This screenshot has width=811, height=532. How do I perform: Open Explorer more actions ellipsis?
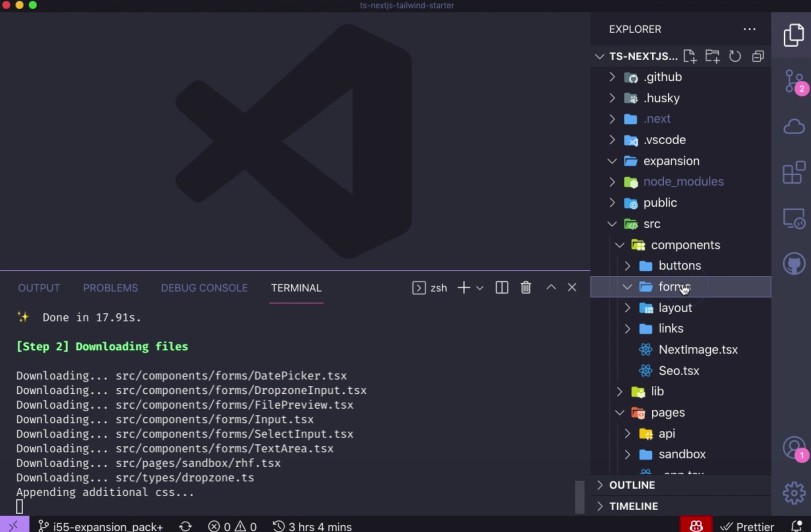749,29
